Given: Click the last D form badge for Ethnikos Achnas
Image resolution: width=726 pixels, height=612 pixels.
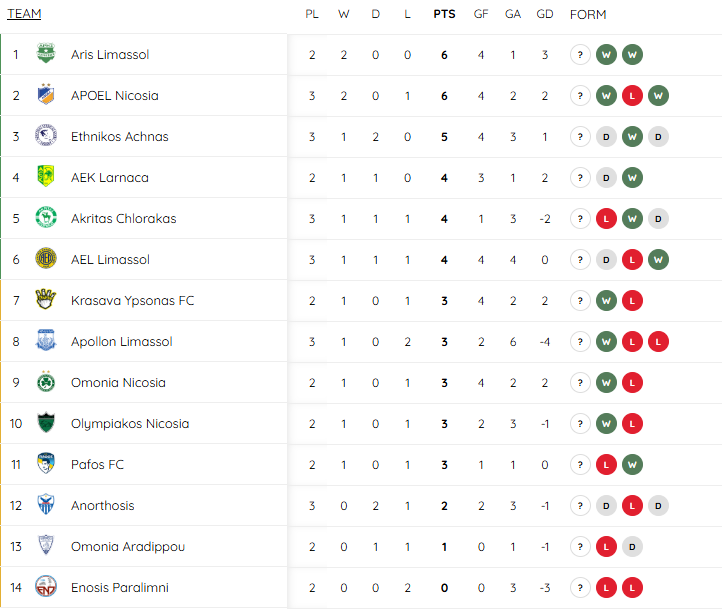Looking at the screenshot, I should (x=658, y=137).
